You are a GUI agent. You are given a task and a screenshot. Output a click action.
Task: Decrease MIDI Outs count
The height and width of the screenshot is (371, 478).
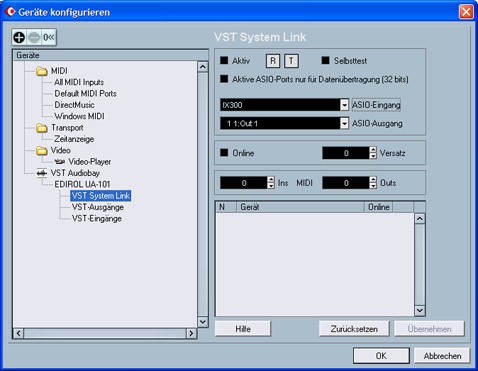point(373,186)
